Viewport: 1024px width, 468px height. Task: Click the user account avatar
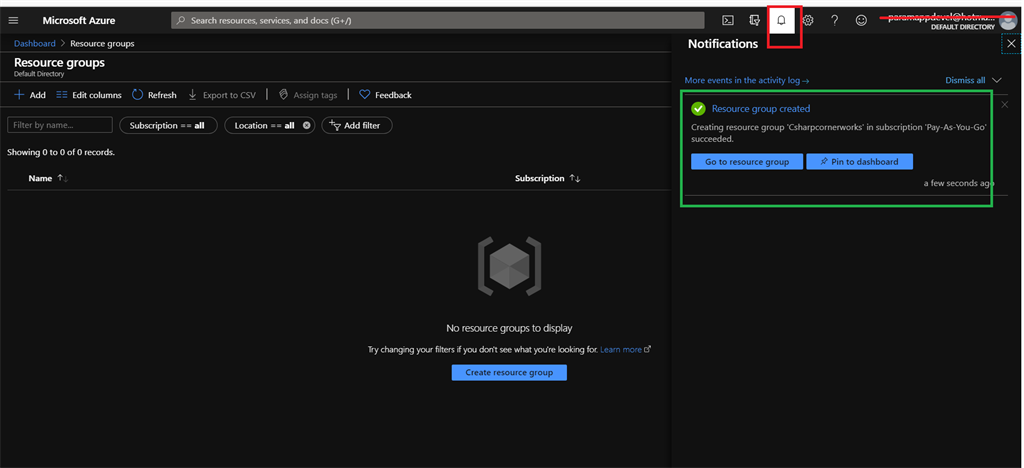tap(1008, 20)
